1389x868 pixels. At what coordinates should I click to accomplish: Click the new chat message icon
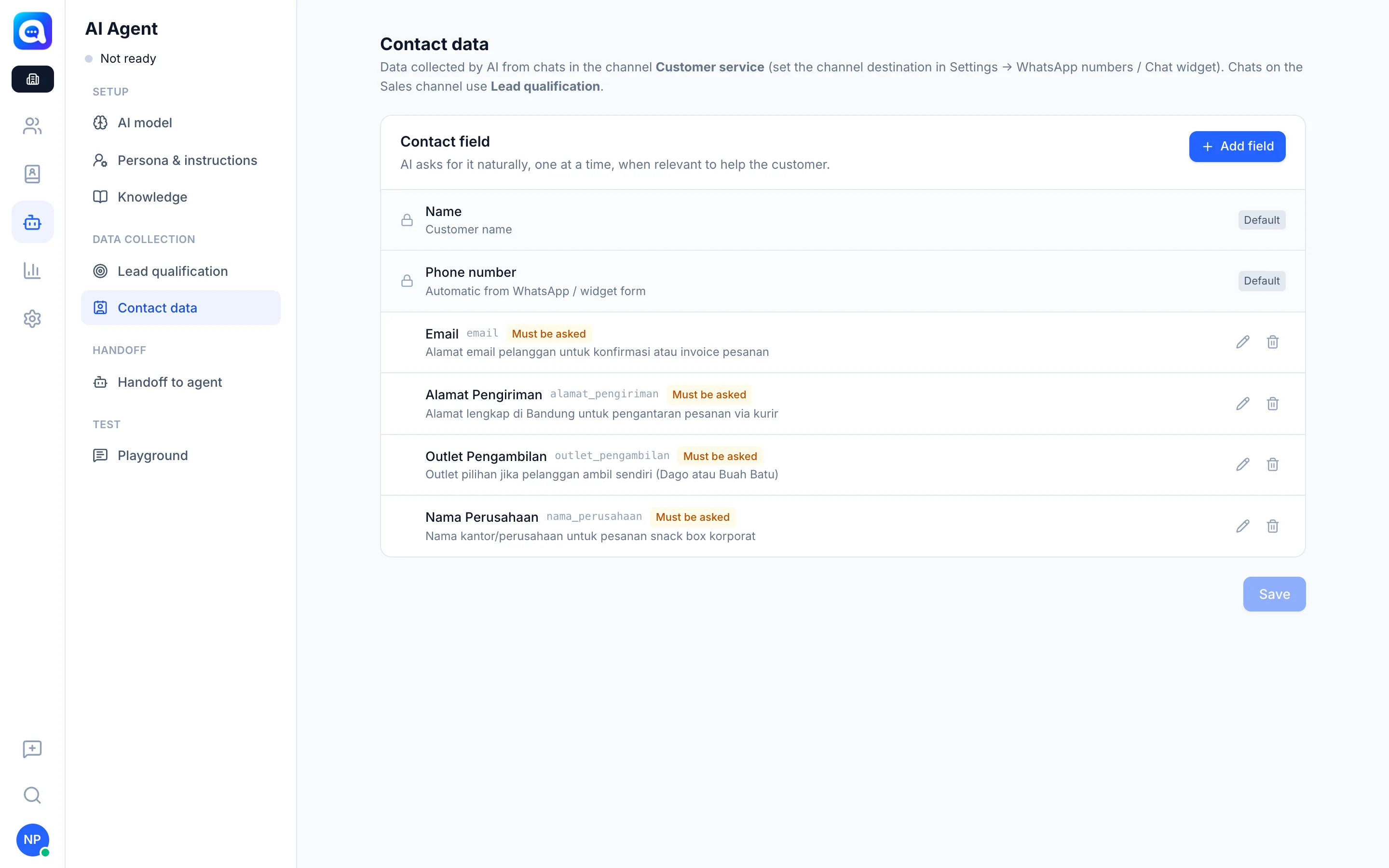click(x=33, y=749)
